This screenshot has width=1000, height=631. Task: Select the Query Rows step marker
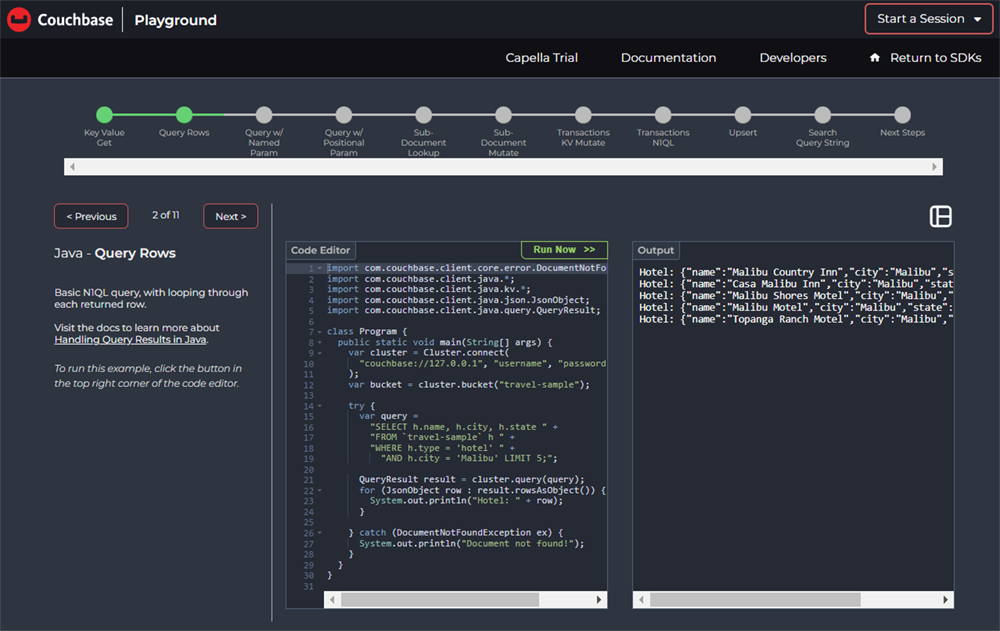184,115
